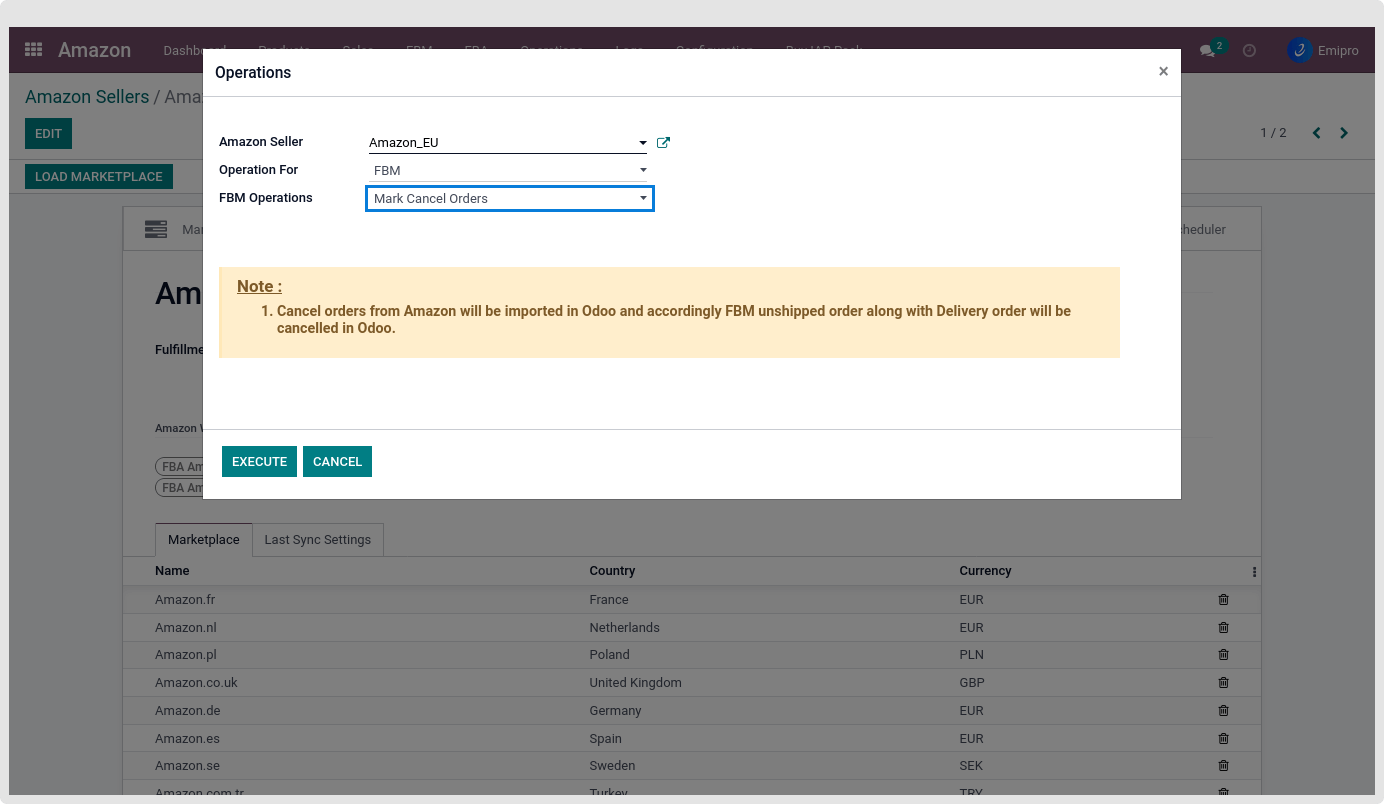Delete the Amazon.co.uk marketplace row

pyautogui.click(x=1223, y=683)
